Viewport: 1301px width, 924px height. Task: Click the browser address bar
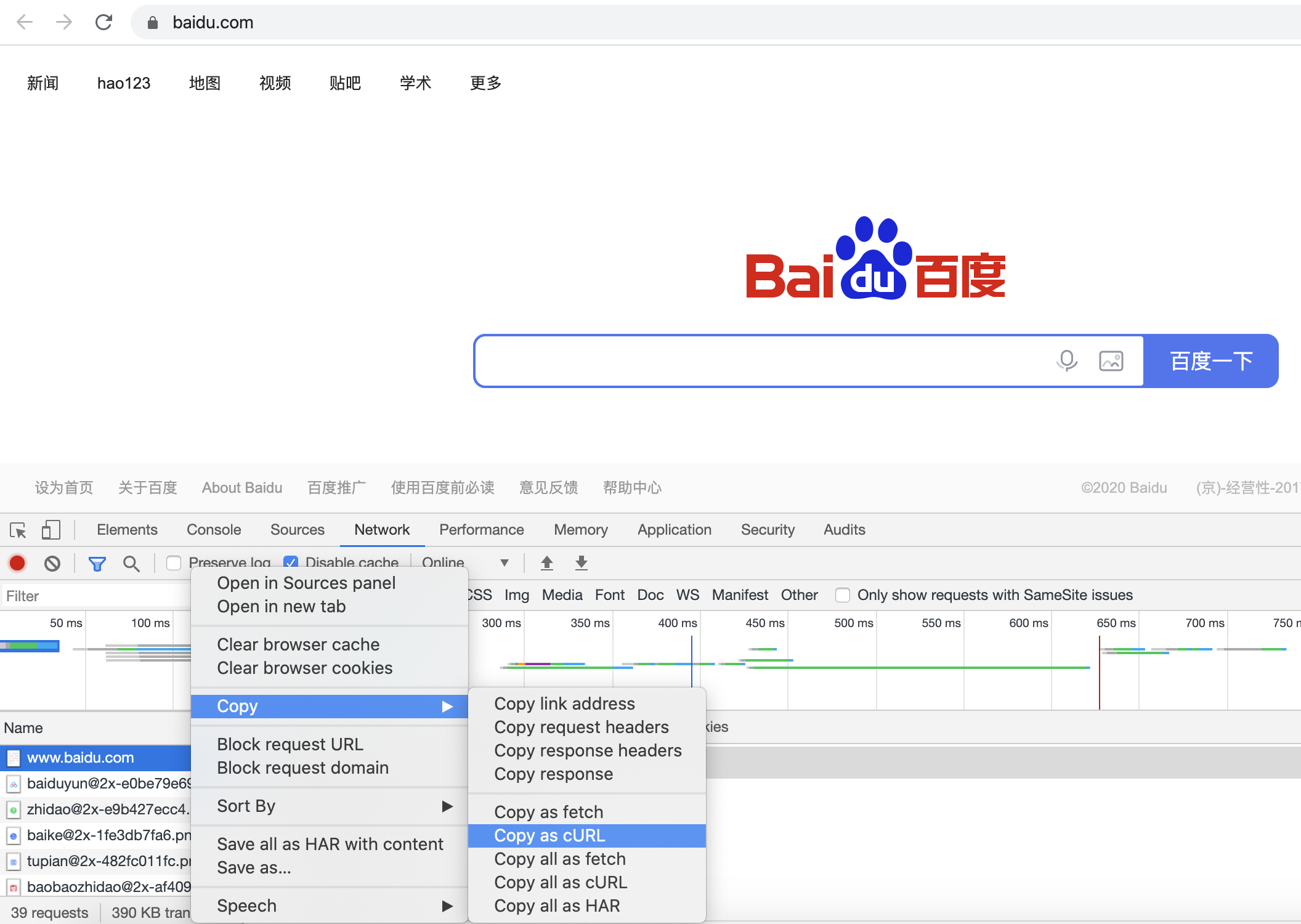(715, 23)
